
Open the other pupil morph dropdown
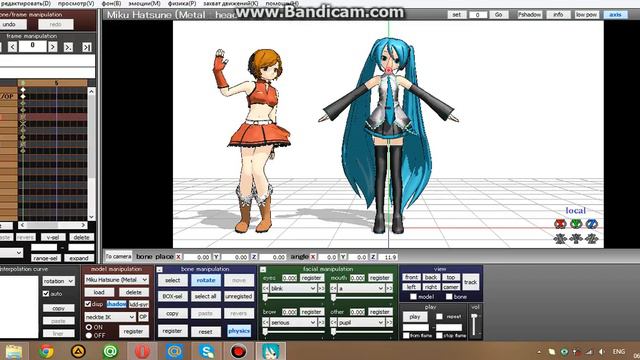click(x=361, y=322)
